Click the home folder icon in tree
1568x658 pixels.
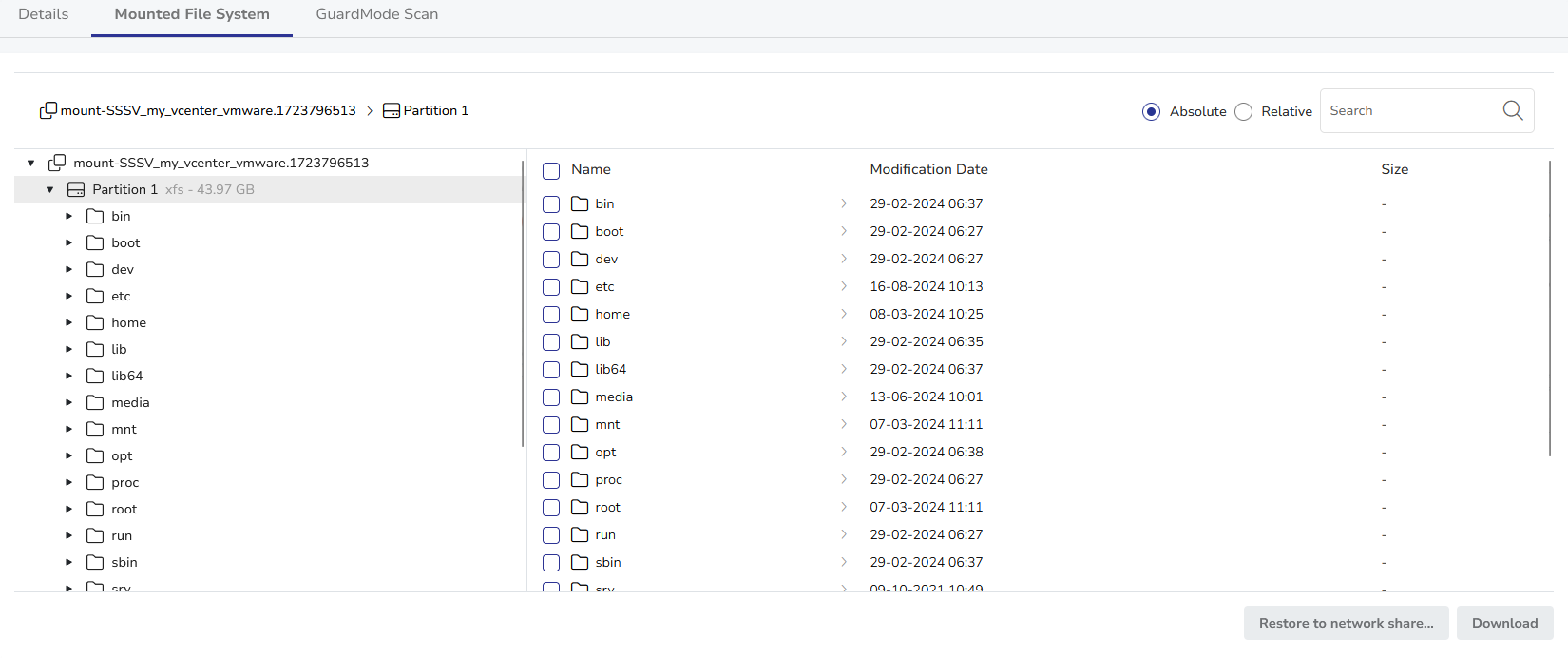[x=95, y=322]
